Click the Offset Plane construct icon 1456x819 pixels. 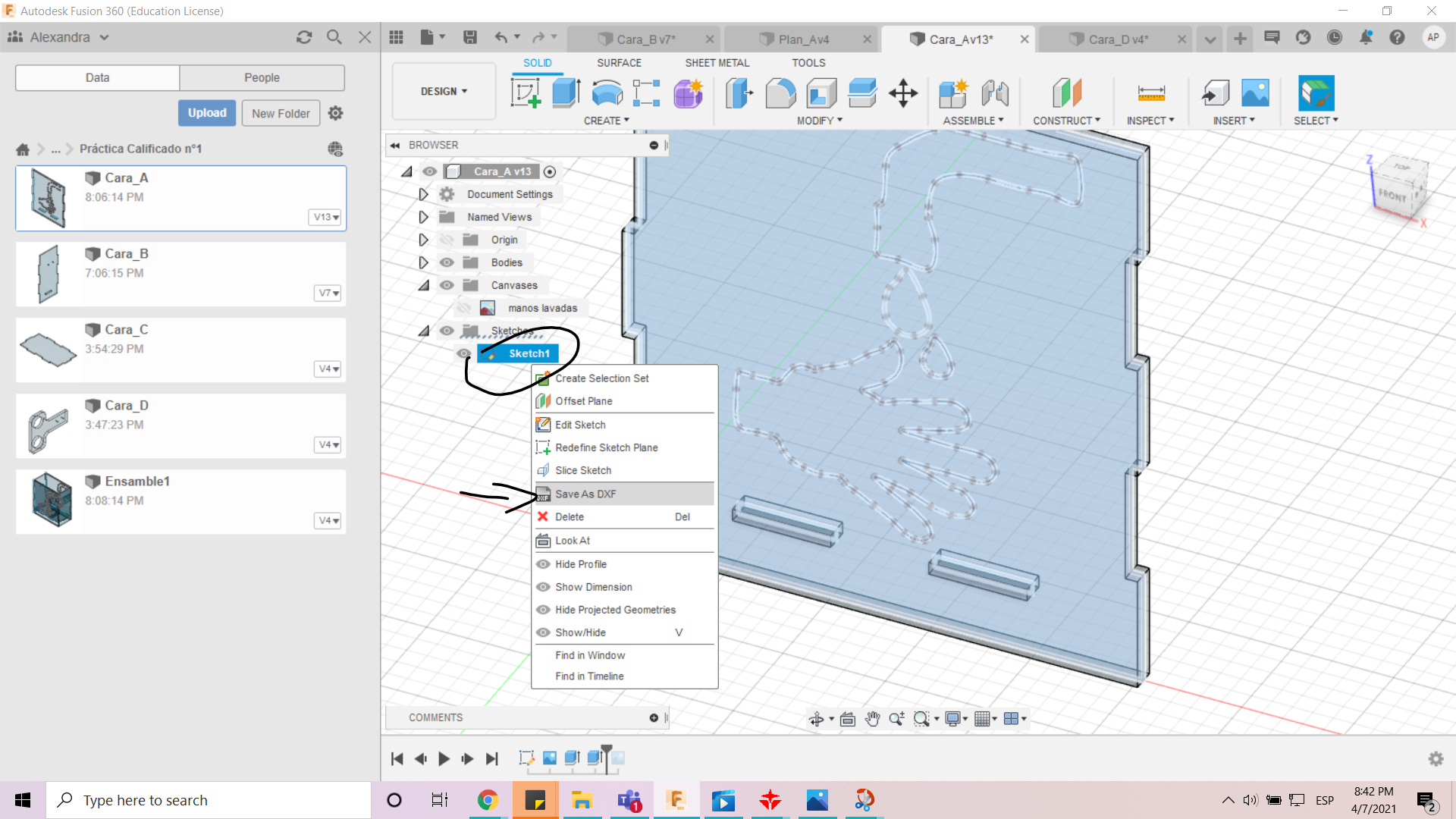point(1066,93)
